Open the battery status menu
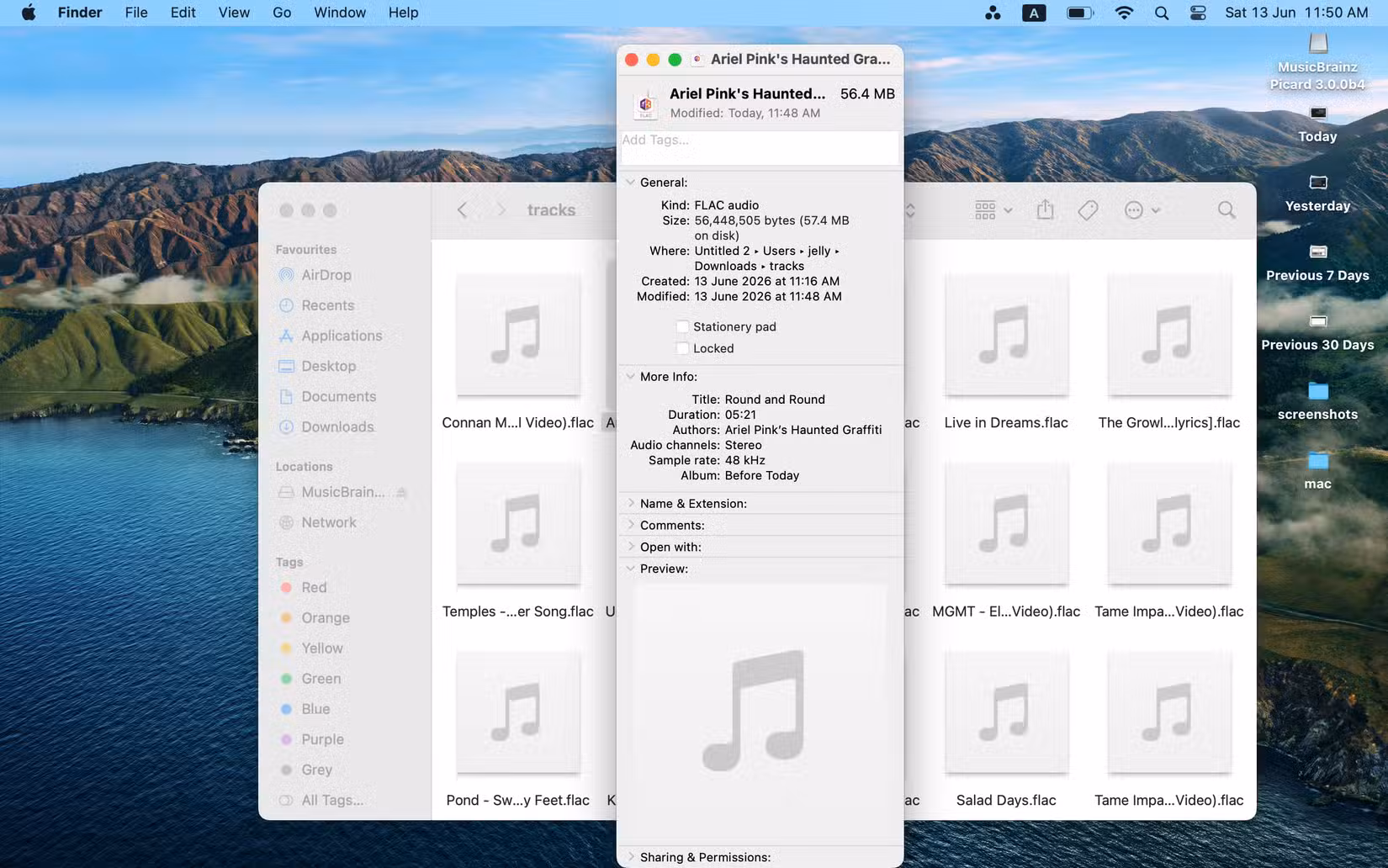Image resolution: width=1388 pixels, height=868 pixels. [x=1080, y=13]
